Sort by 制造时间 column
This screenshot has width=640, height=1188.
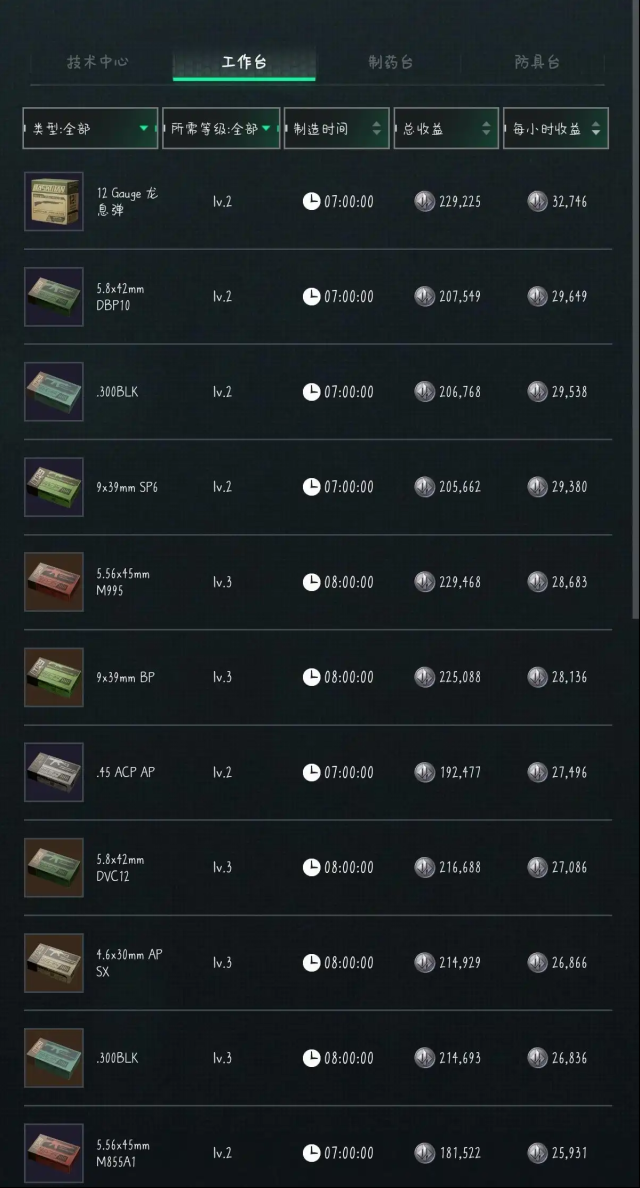pos(337,128)
